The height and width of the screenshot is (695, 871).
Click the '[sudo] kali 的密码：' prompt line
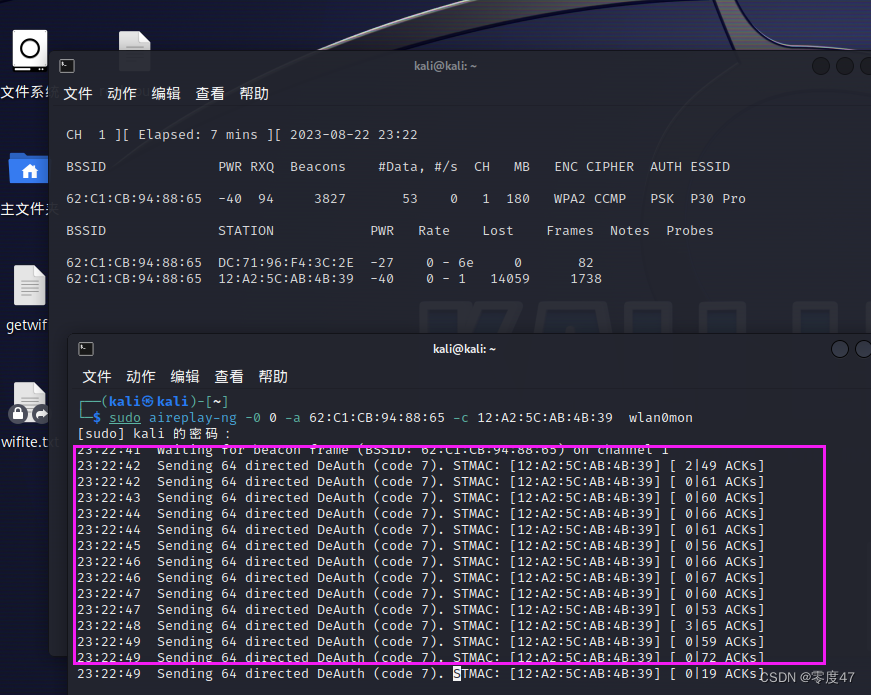click(x=154, y=434)
